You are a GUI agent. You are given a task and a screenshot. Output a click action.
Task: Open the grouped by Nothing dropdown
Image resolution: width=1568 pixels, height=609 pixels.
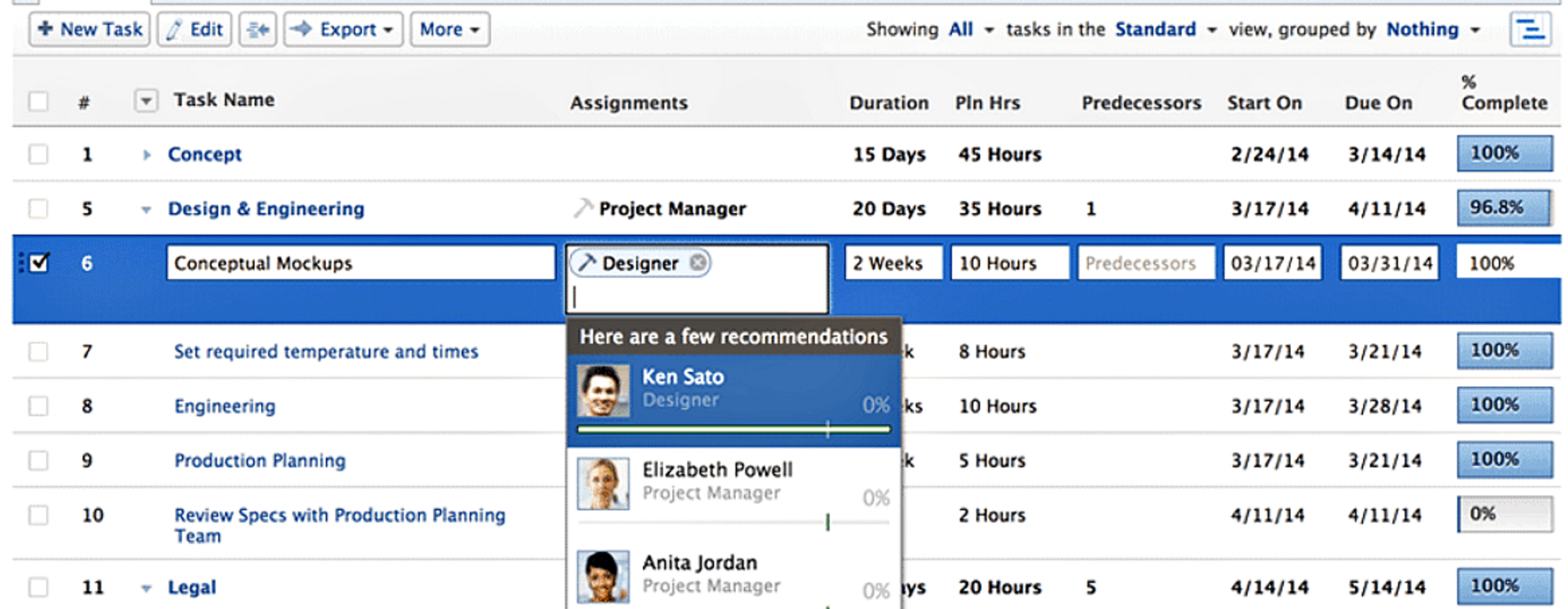coord(1432,29)
